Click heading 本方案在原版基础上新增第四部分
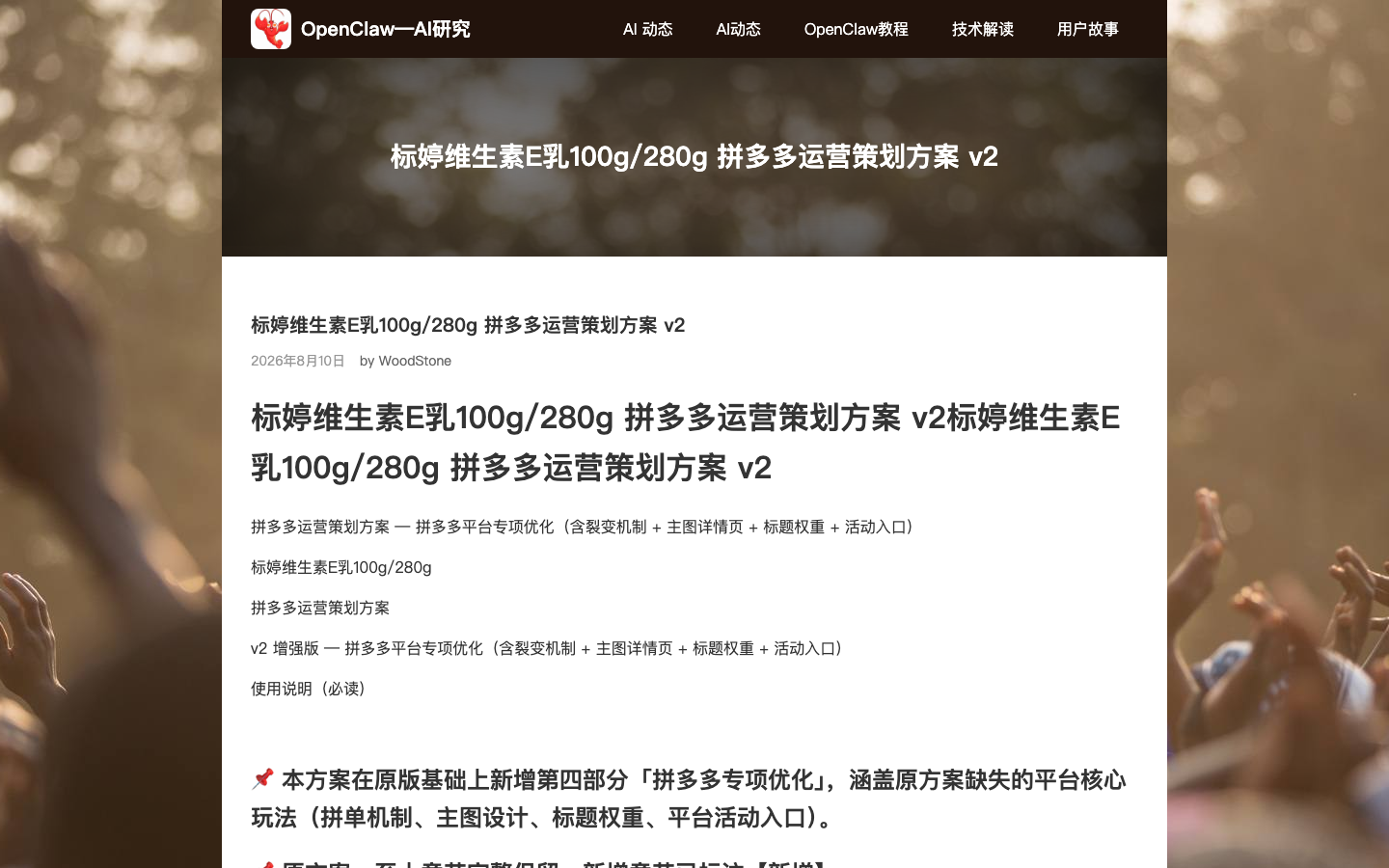 [x=689, y=799]
